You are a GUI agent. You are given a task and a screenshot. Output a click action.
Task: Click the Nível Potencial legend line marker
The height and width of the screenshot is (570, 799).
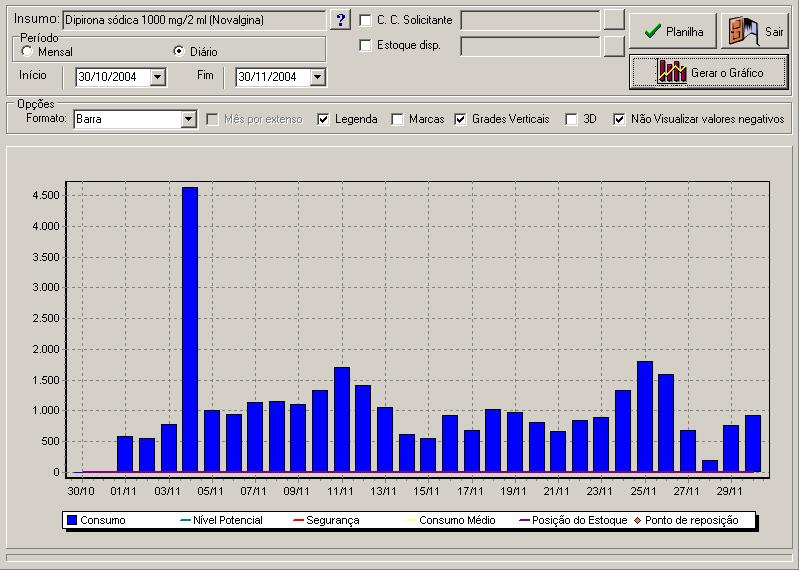(x=186, y=520)
